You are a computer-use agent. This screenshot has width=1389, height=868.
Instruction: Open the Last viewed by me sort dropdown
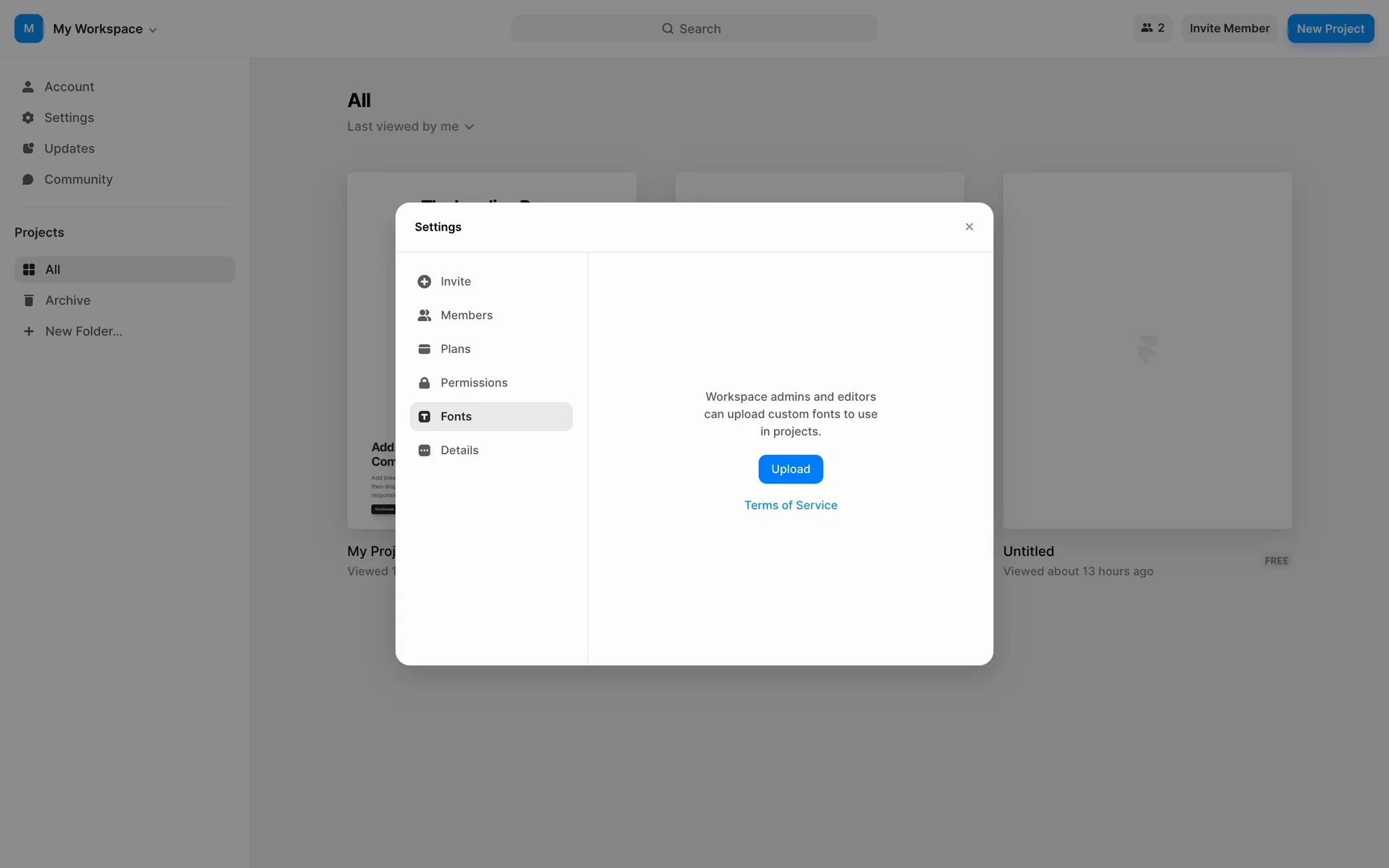click(x=410, y=127)
